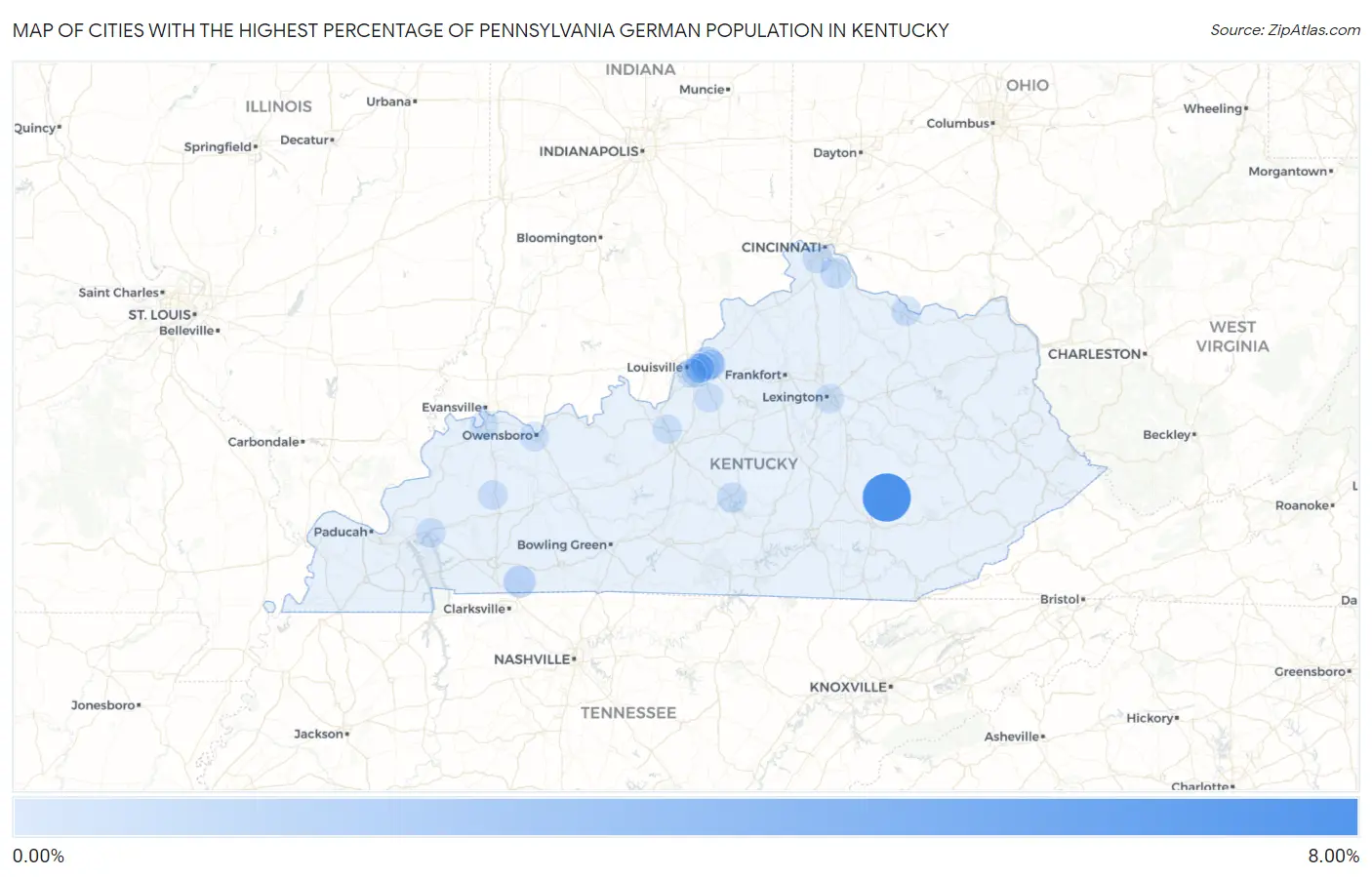This screenshot has height=877, width=1372.
Task: Click the Paducah city label
Action: tap(342, 532)
